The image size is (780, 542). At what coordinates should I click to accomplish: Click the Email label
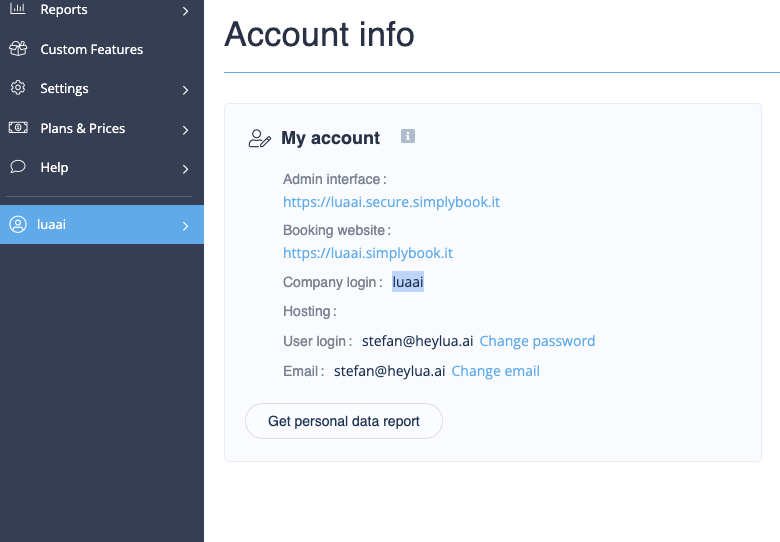tap(303, 371)
